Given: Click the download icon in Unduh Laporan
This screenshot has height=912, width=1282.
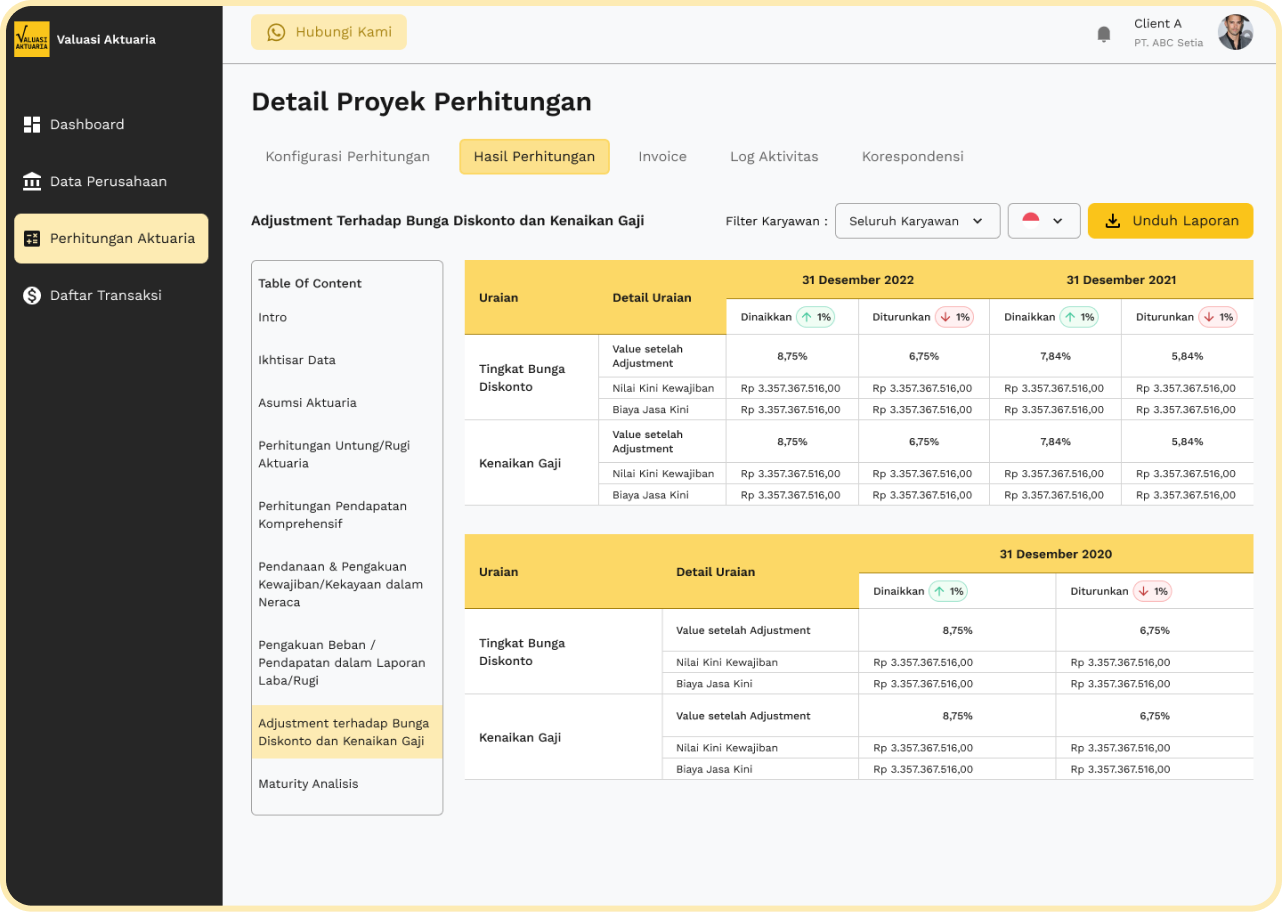Looking at the screenshot, I should coord(1112,221).
